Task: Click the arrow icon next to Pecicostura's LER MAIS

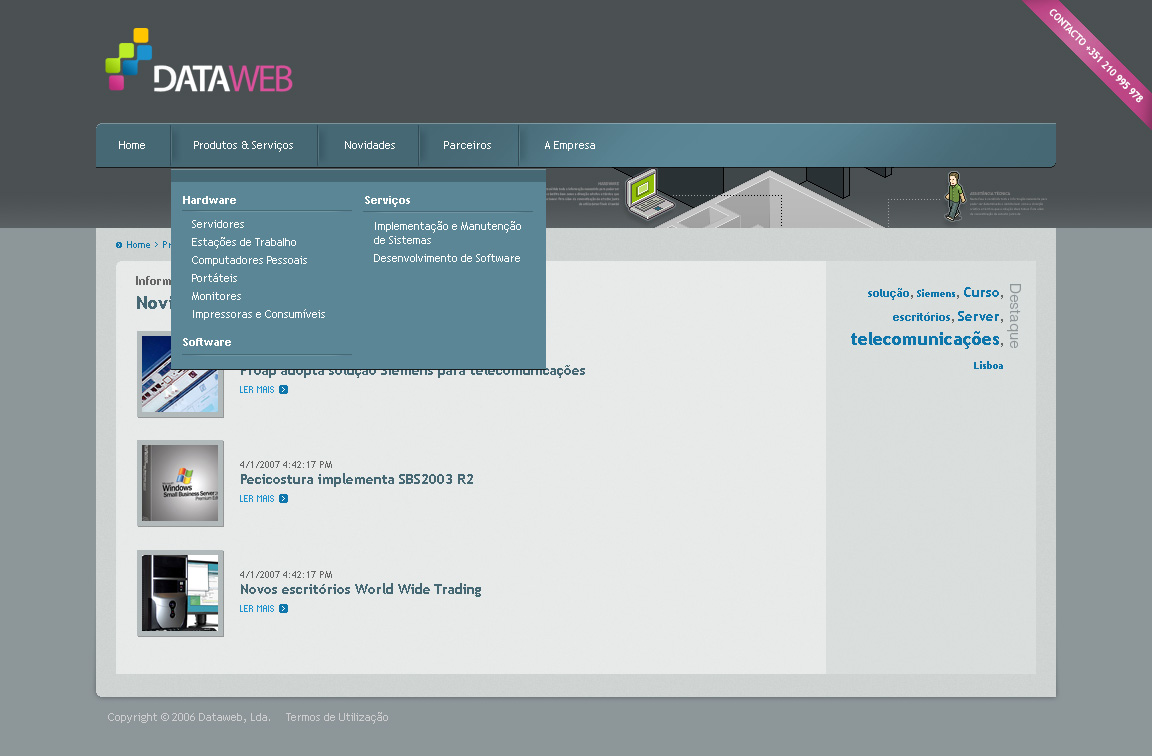Action: coord(284,499)
